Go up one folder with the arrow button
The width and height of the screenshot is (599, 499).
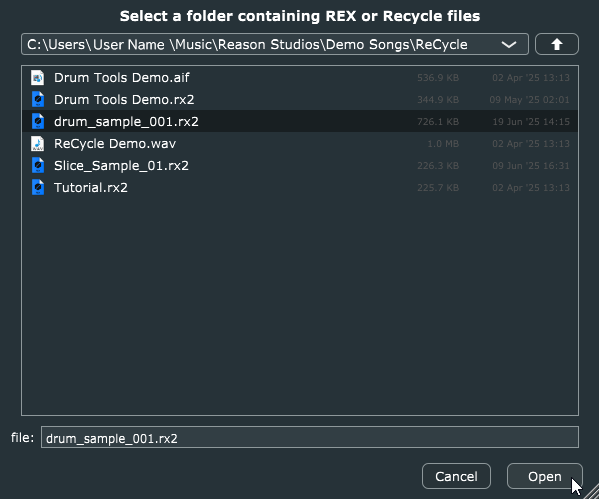557,44
